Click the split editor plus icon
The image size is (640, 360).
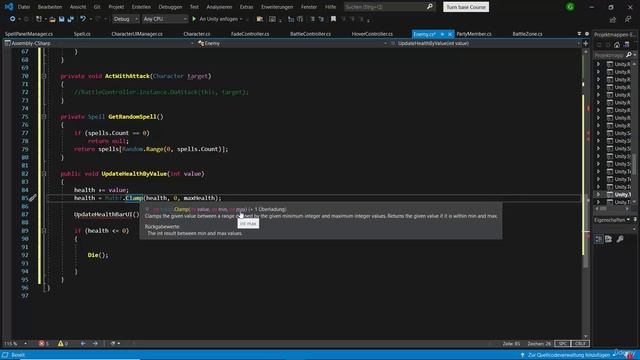pos(586,43)
